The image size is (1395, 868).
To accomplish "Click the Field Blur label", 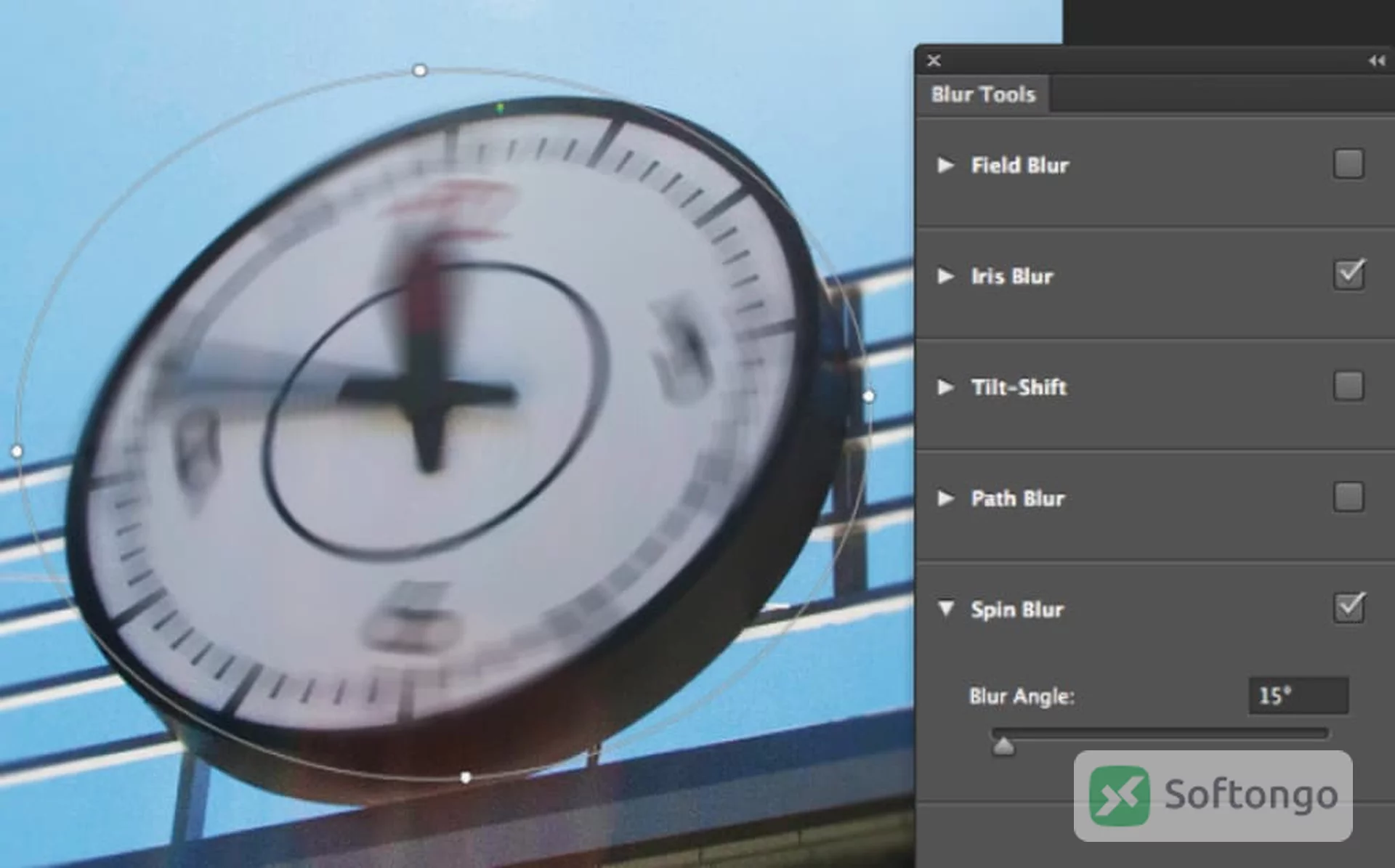I will click(1019, 166).
